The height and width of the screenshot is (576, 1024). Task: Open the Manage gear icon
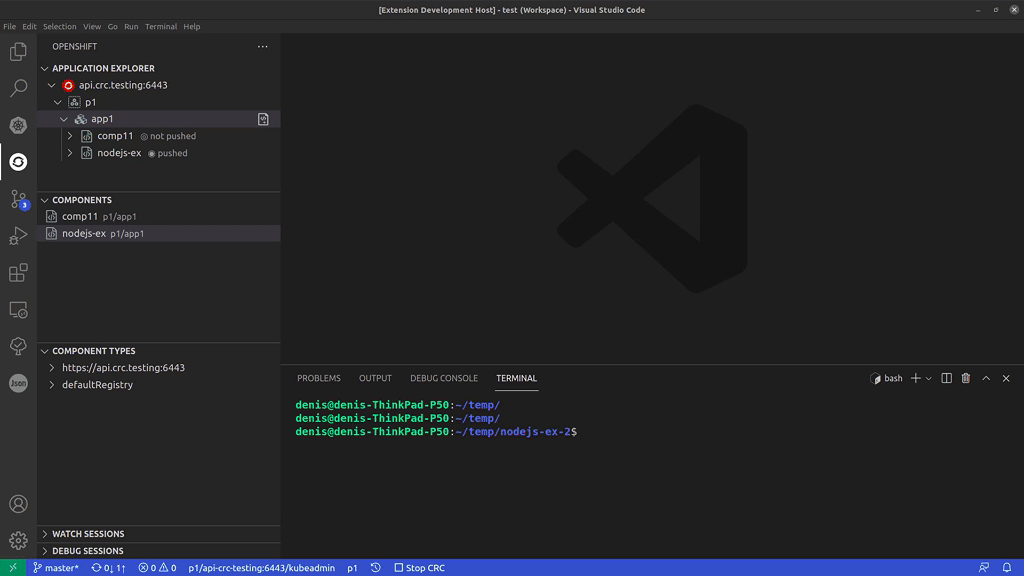click(18, 541)
